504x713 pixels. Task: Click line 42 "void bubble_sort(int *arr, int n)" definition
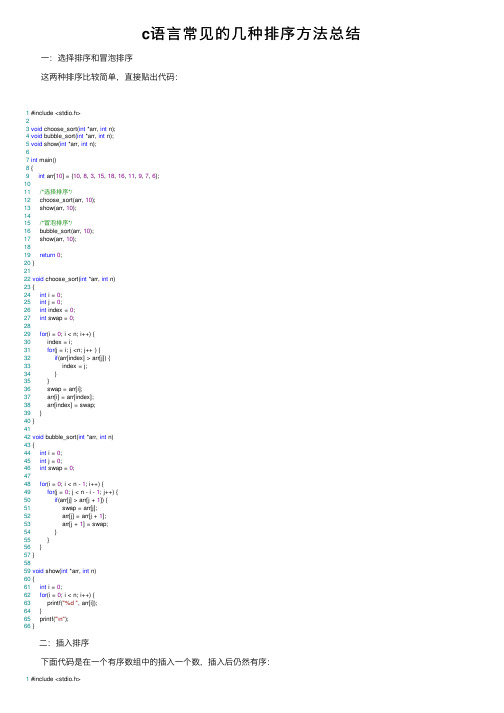(x=73, y=437)
